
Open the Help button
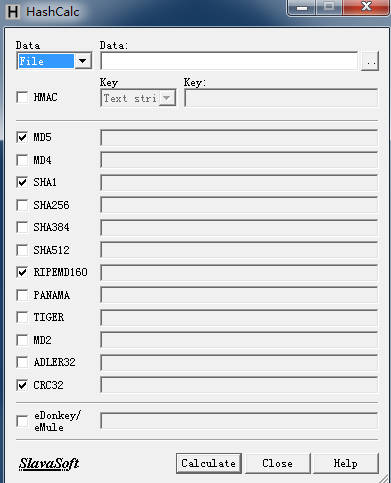[x=346, y=463]
